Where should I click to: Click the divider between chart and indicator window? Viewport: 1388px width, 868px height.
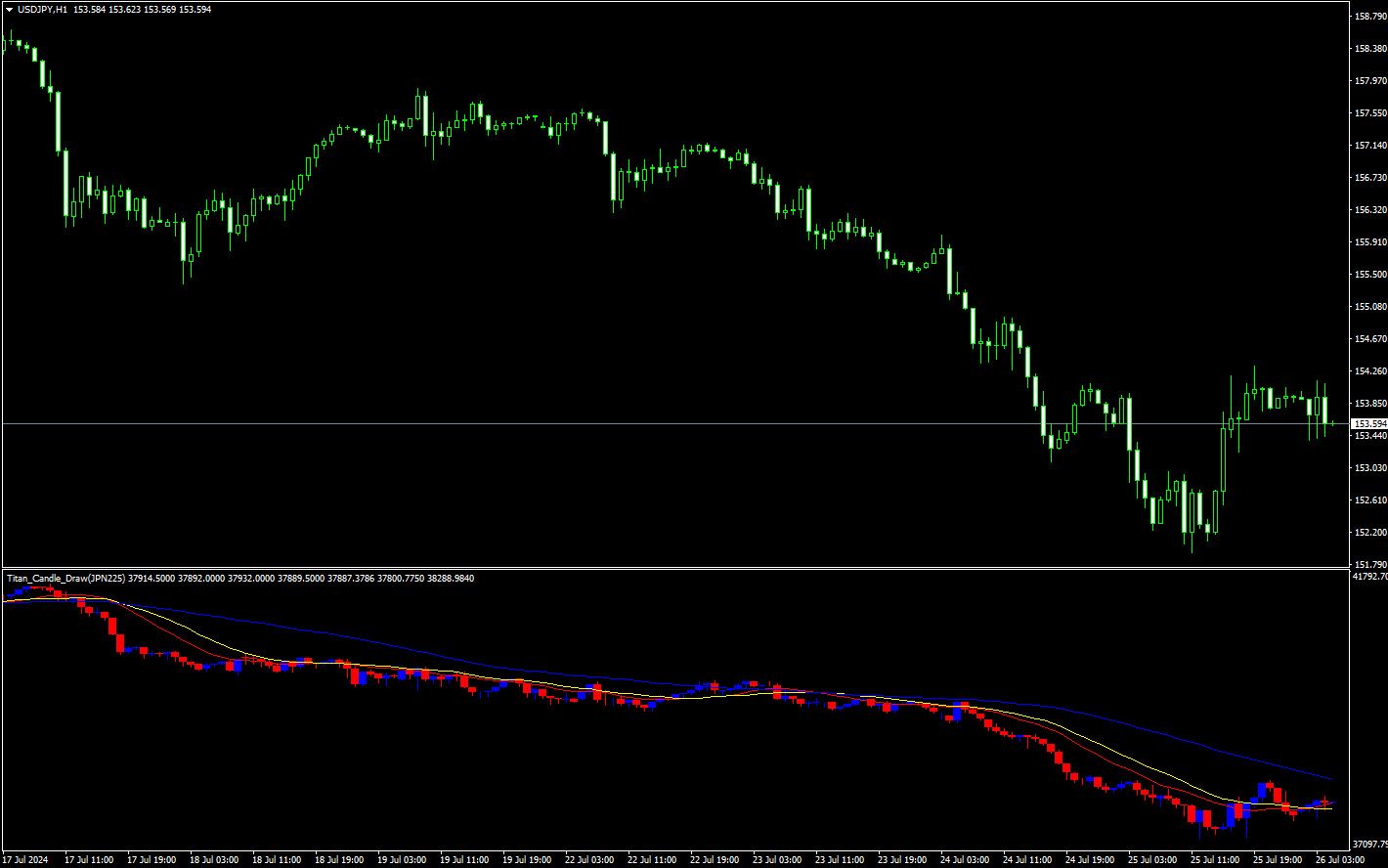[684, 570]
